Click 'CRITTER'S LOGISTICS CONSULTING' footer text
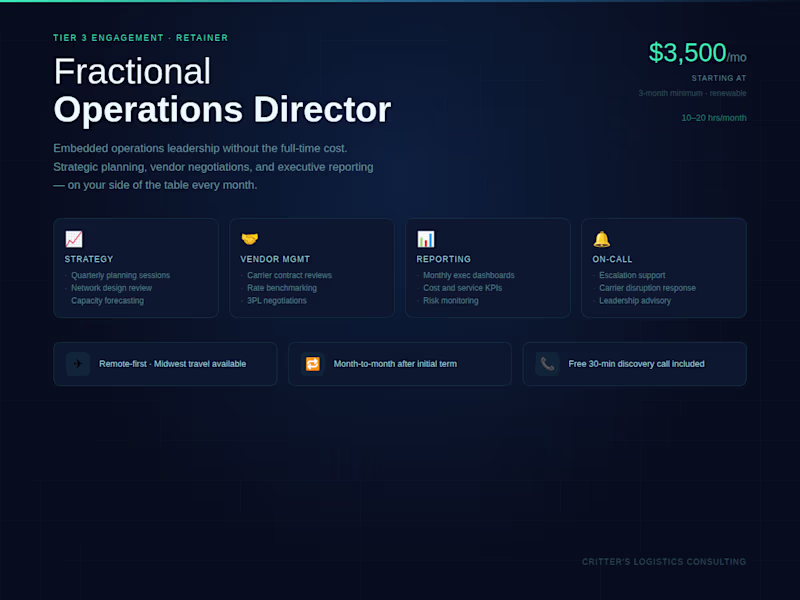The width and height of the screenshot is (800, 600). [x=664, y=562]
